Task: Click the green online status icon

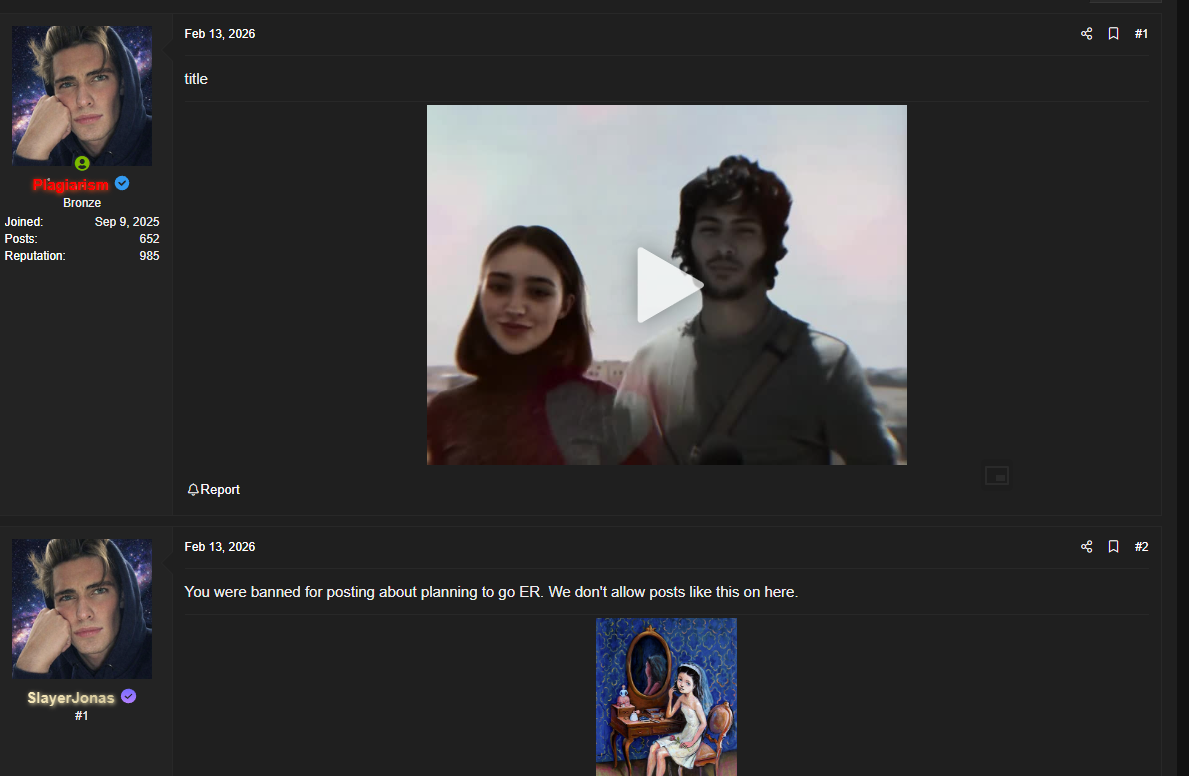Action: point(82,164)
